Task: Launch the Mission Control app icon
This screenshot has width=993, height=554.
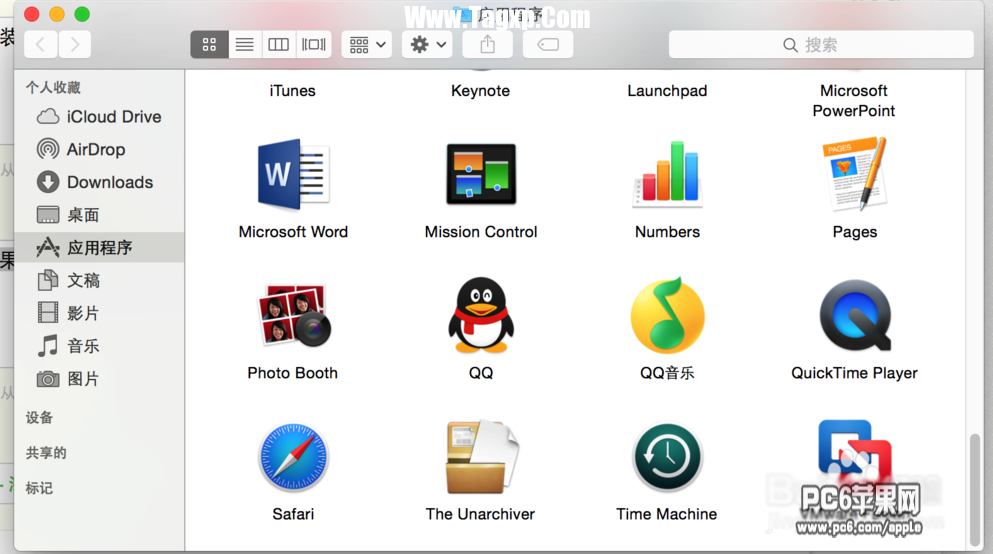Action: (481, 174)
